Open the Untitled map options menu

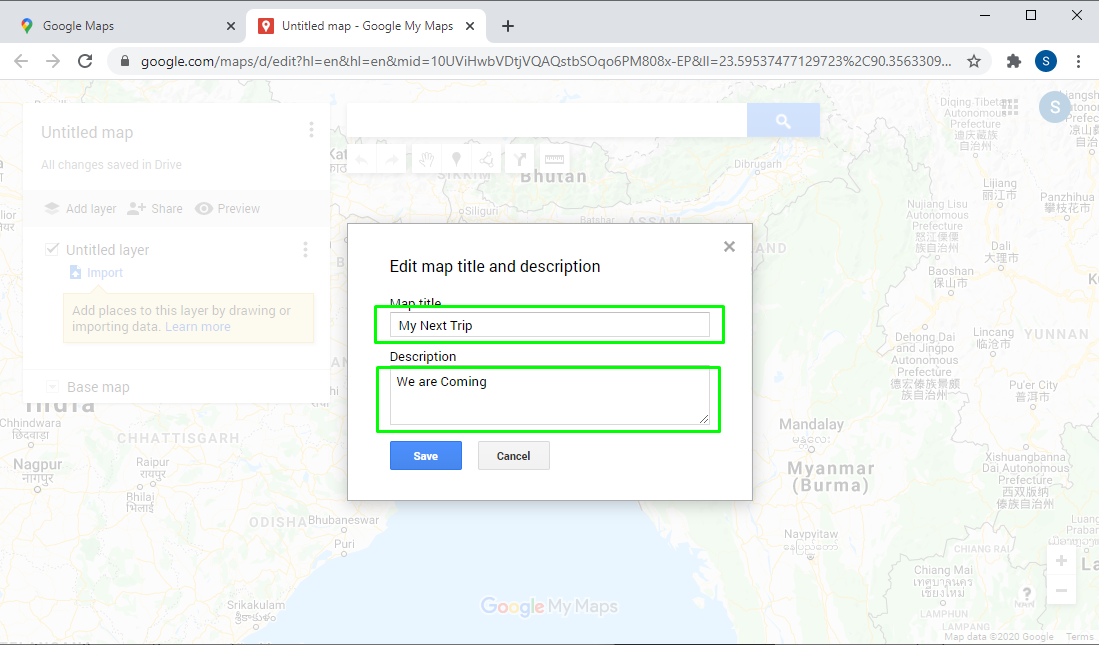point(312,130)
